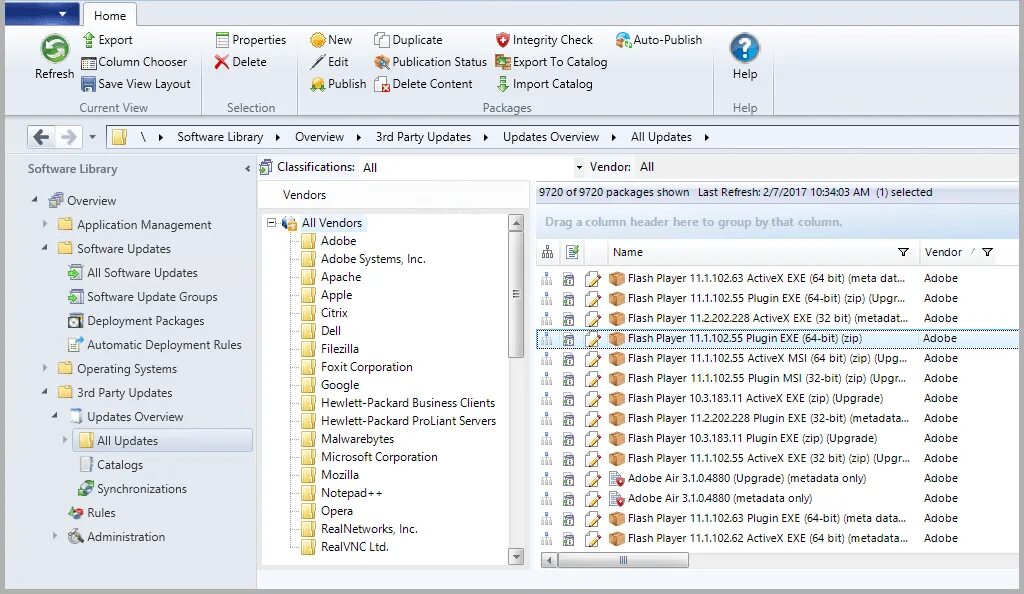Create a New package
Image resolution: width=1024 pixels, height=594 pixels.
331,40
